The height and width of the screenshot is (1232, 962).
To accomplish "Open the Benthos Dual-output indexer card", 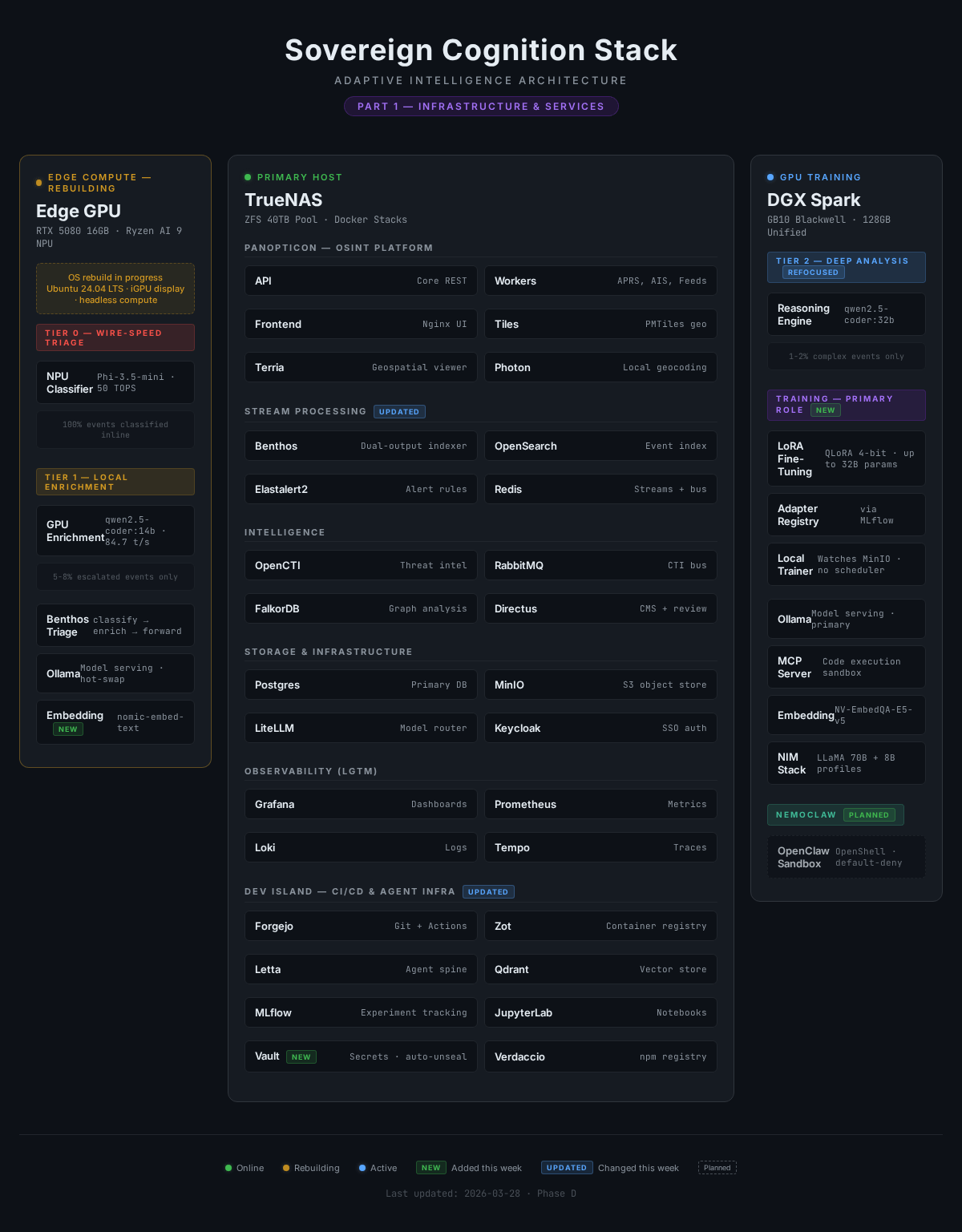I will (x=361, y=446).
